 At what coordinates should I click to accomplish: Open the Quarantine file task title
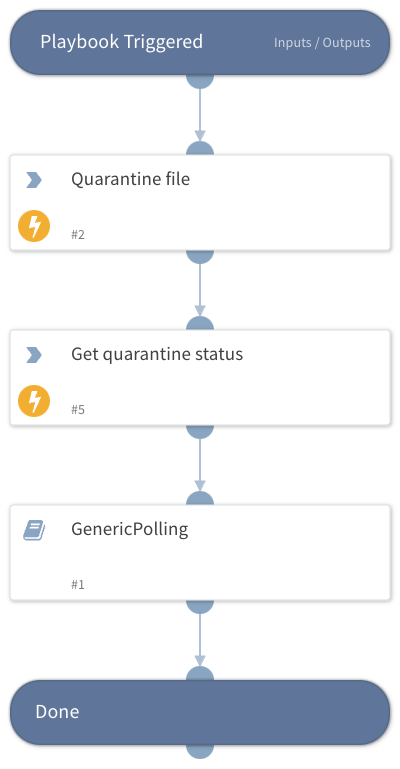pos(130,179)
